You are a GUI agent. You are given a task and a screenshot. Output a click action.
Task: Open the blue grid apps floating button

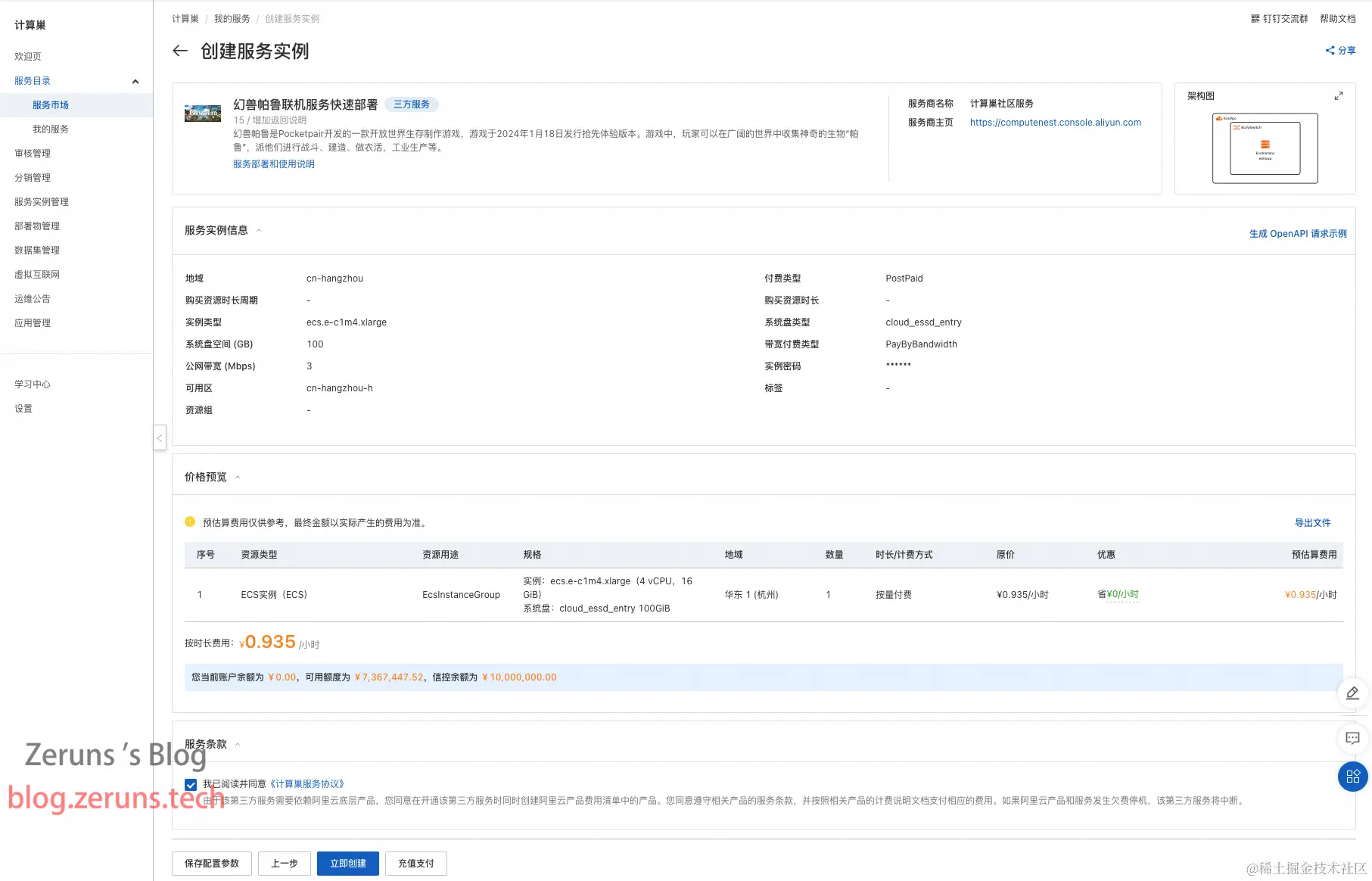coord(1352,777)
